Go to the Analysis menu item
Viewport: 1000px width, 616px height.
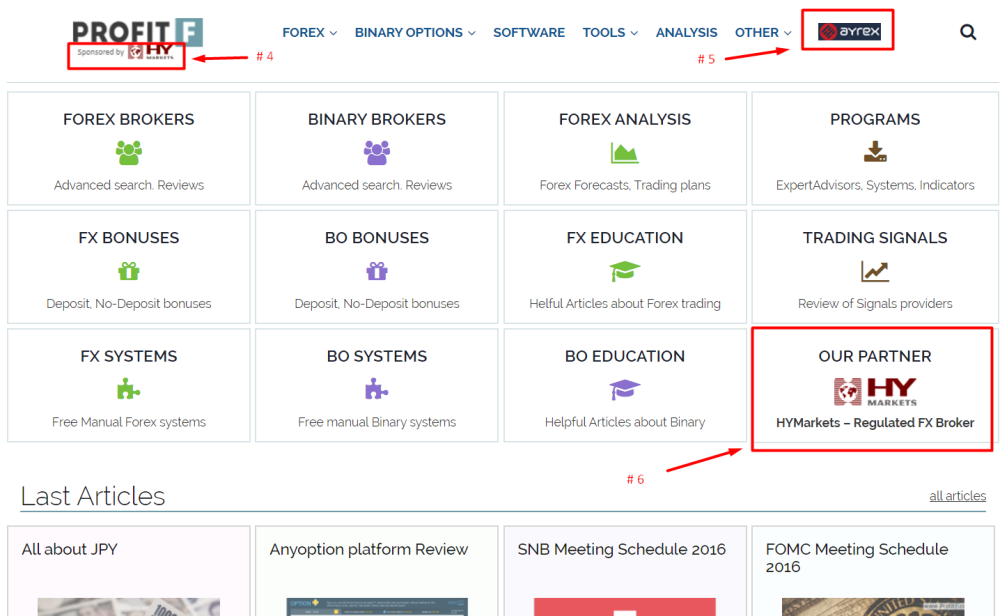click(686, 33)
